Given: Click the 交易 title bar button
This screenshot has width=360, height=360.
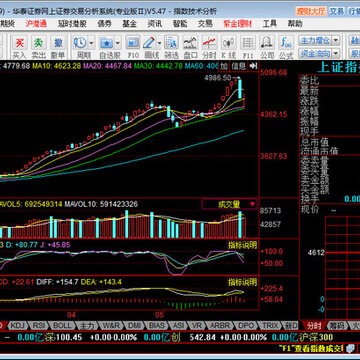Looking at the screenshot, I should pos(337,11).
